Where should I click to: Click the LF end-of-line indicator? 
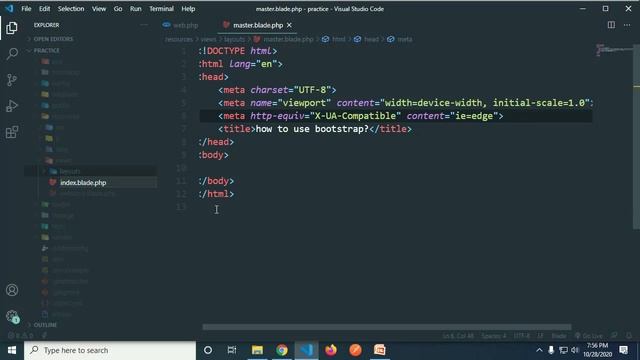click(x=540, y=336)
